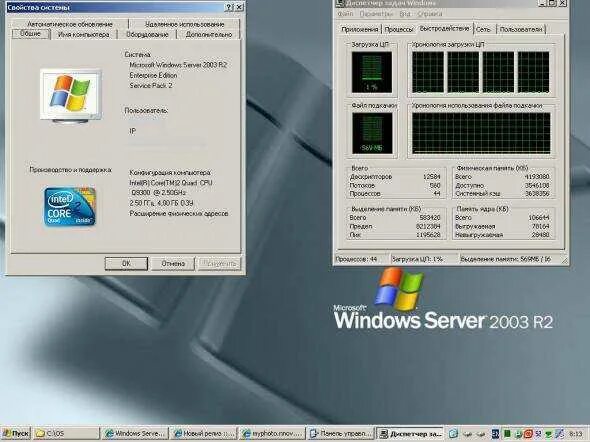Click the Enterprise Edition text line
This screenshot has height=442, width=590.
153,76
